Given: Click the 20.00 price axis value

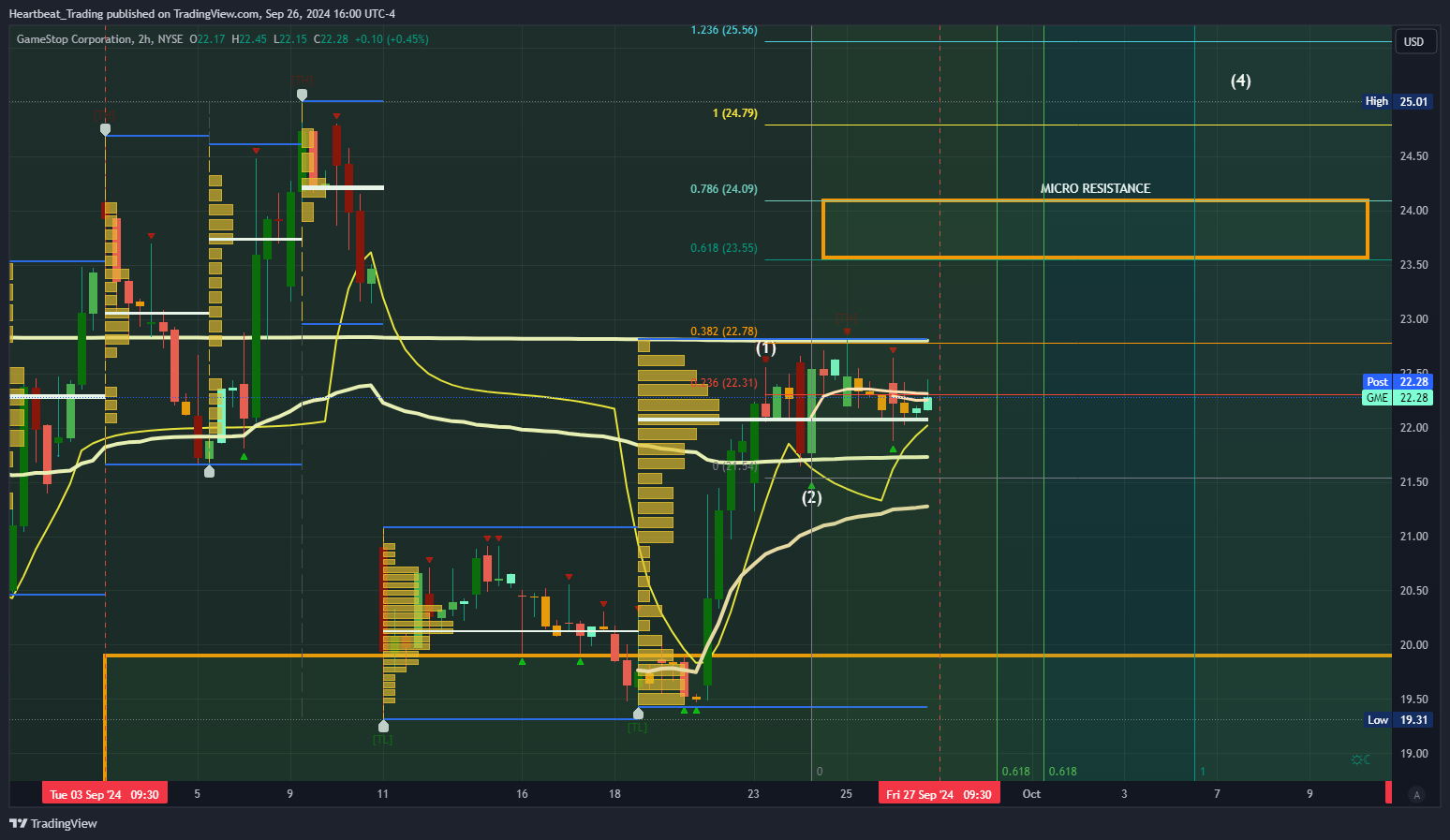Looking at the screenshot, I should click(1413, 645).
